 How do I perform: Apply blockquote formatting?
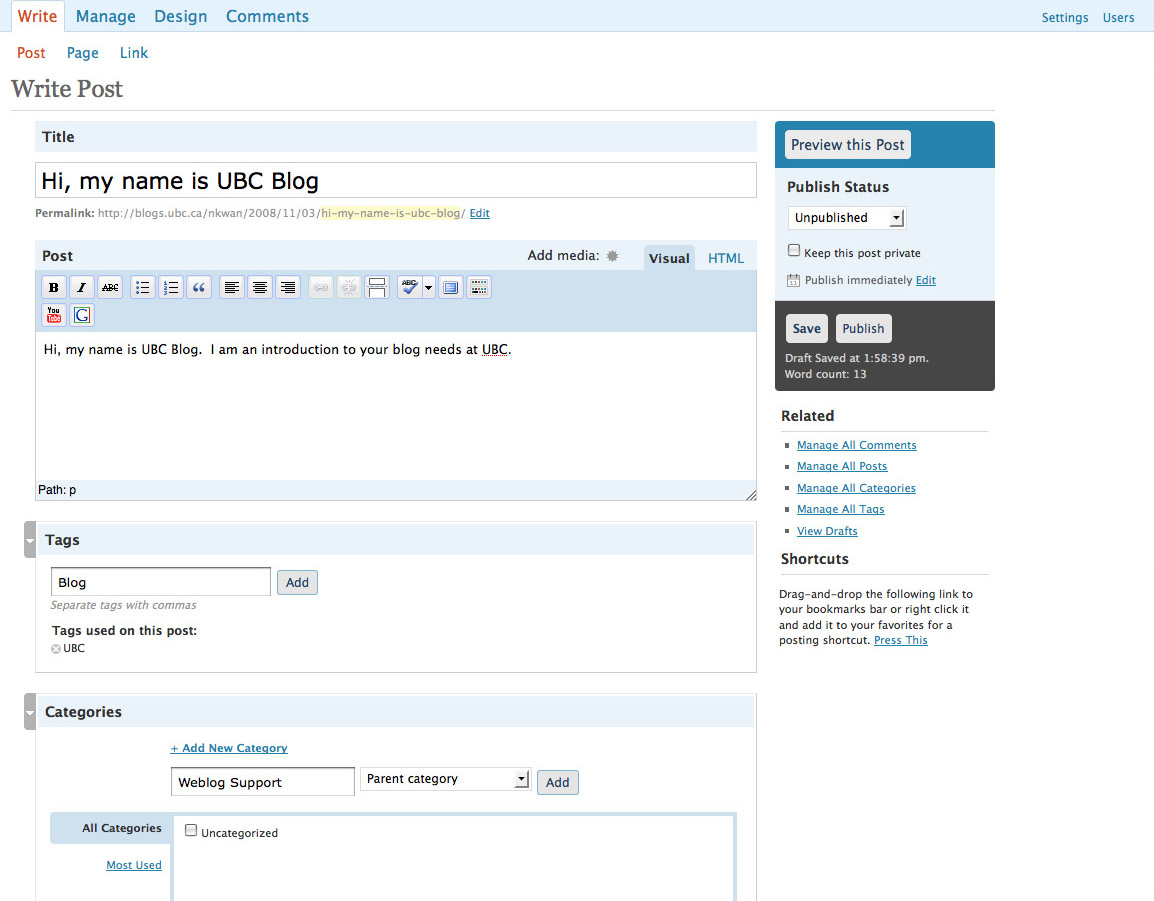(199, 287)
